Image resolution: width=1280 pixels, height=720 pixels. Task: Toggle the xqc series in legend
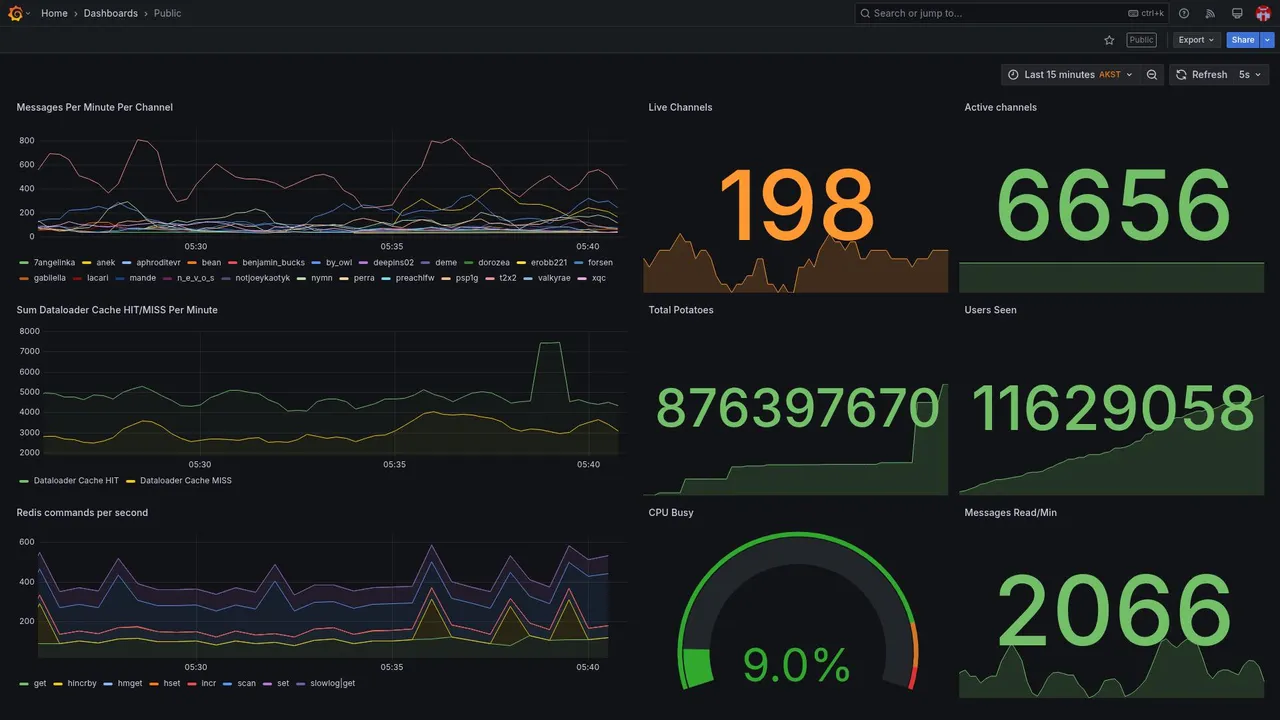click(599, 278)
